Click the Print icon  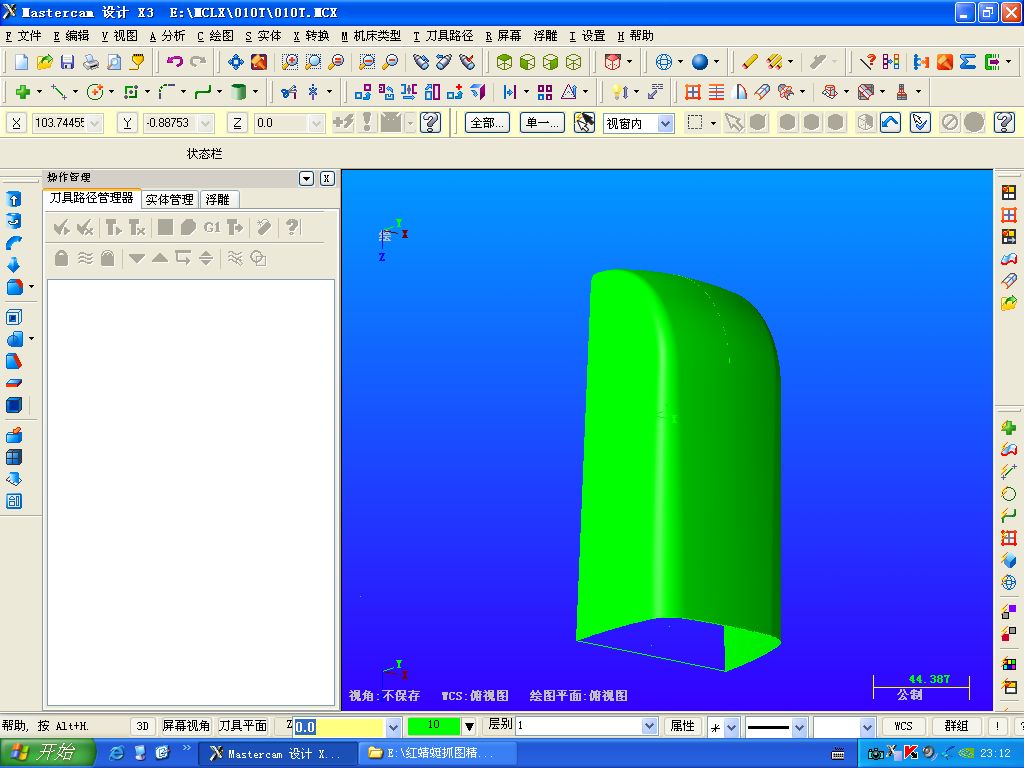pos(91,62)
